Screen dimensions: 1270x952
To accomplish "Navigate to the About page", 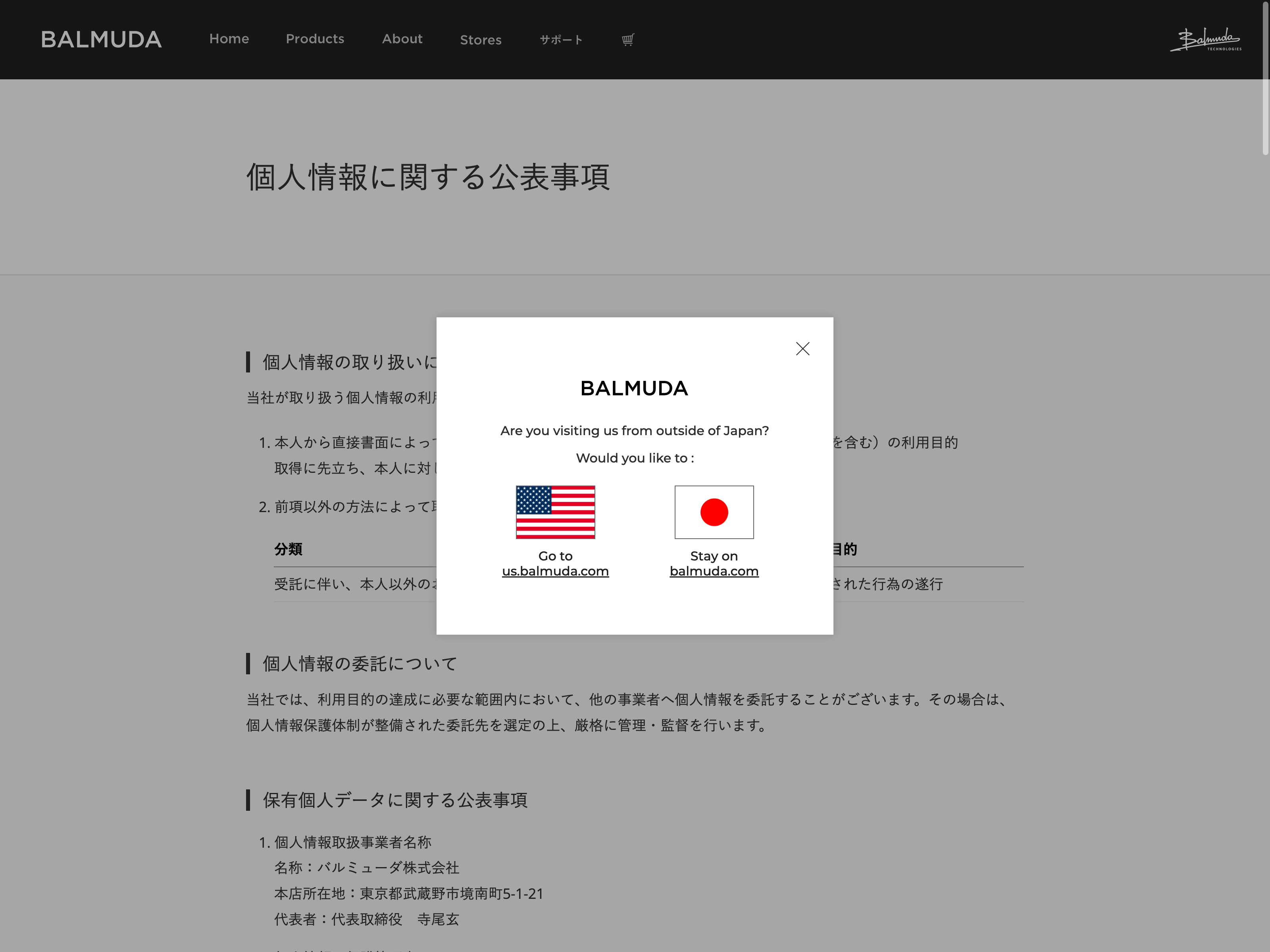I will point(402,39).
